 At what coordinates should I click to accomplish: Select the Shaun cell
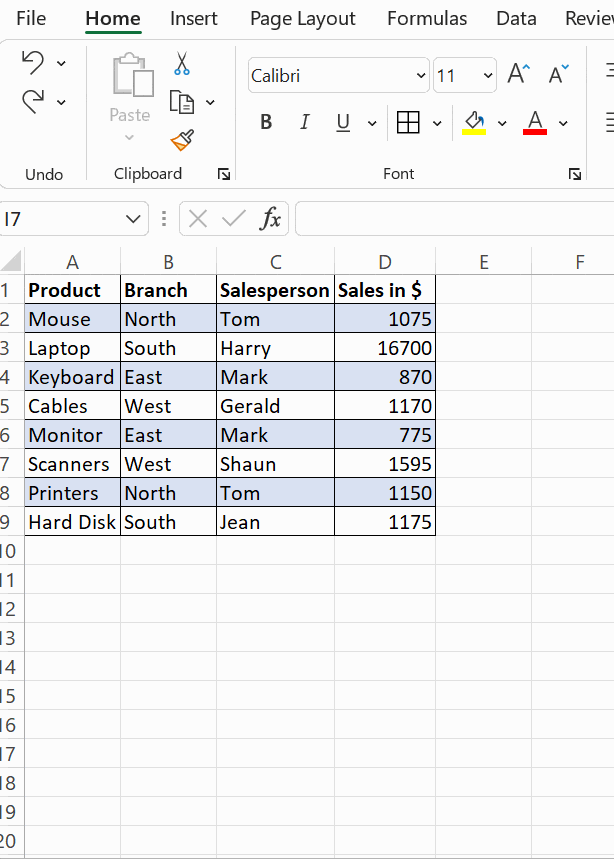276,464
